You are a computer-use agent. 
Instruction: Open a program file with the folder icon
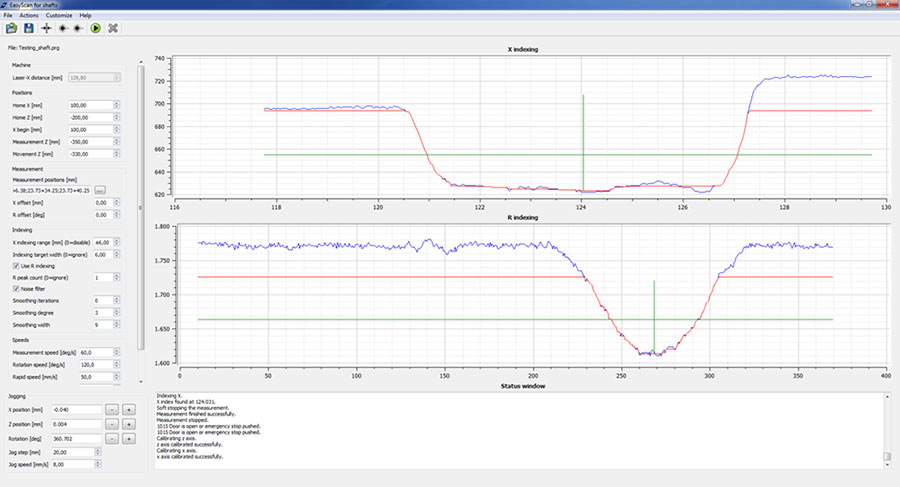[x=11, y=28]
